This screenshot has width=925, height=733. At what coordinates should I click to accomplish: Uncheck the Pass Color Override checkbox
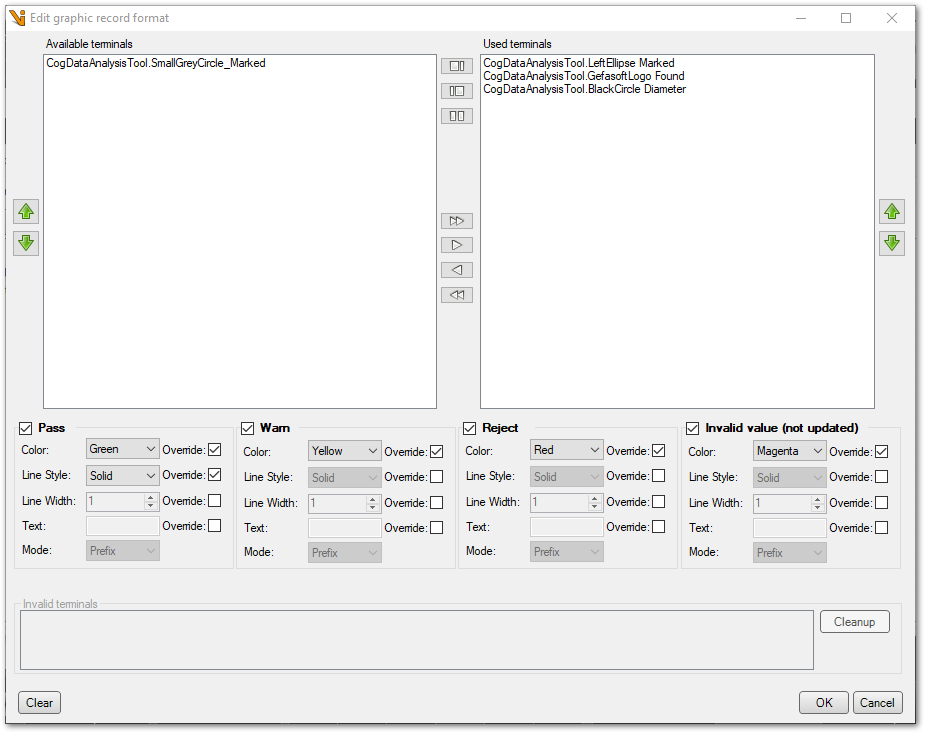coord(215,449)
